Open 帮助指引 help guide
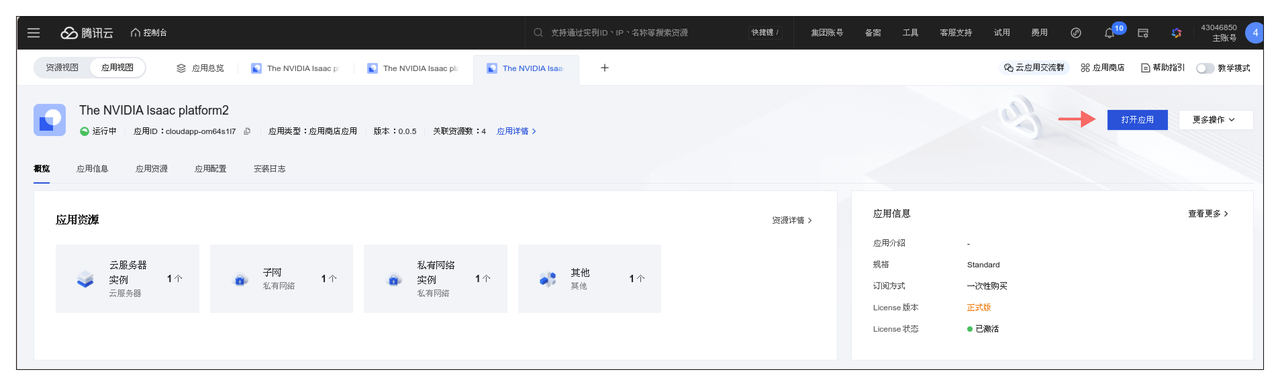Screen dimensions: 1280x386 tap(1162, 68)
